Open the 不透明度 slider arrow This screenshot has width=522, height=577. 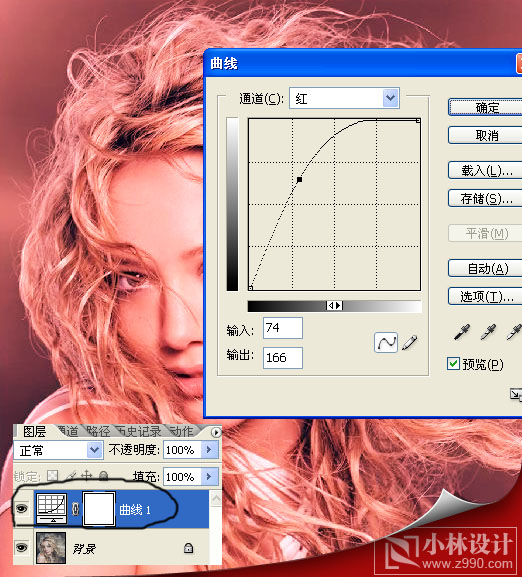point(209,450)
